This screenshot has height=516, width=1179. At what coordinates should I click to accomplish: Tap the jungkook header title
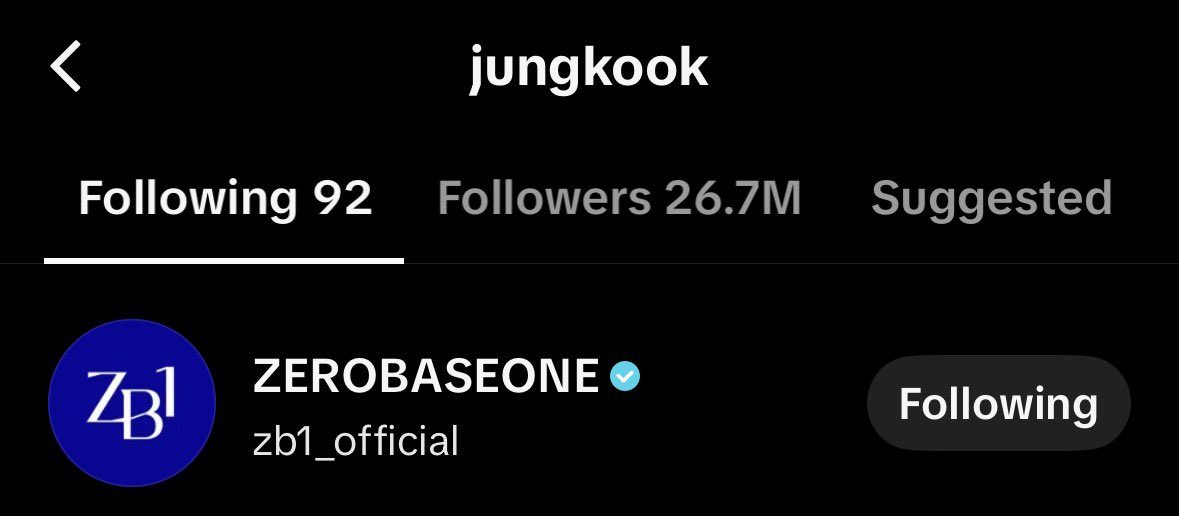tap(589, 68)
